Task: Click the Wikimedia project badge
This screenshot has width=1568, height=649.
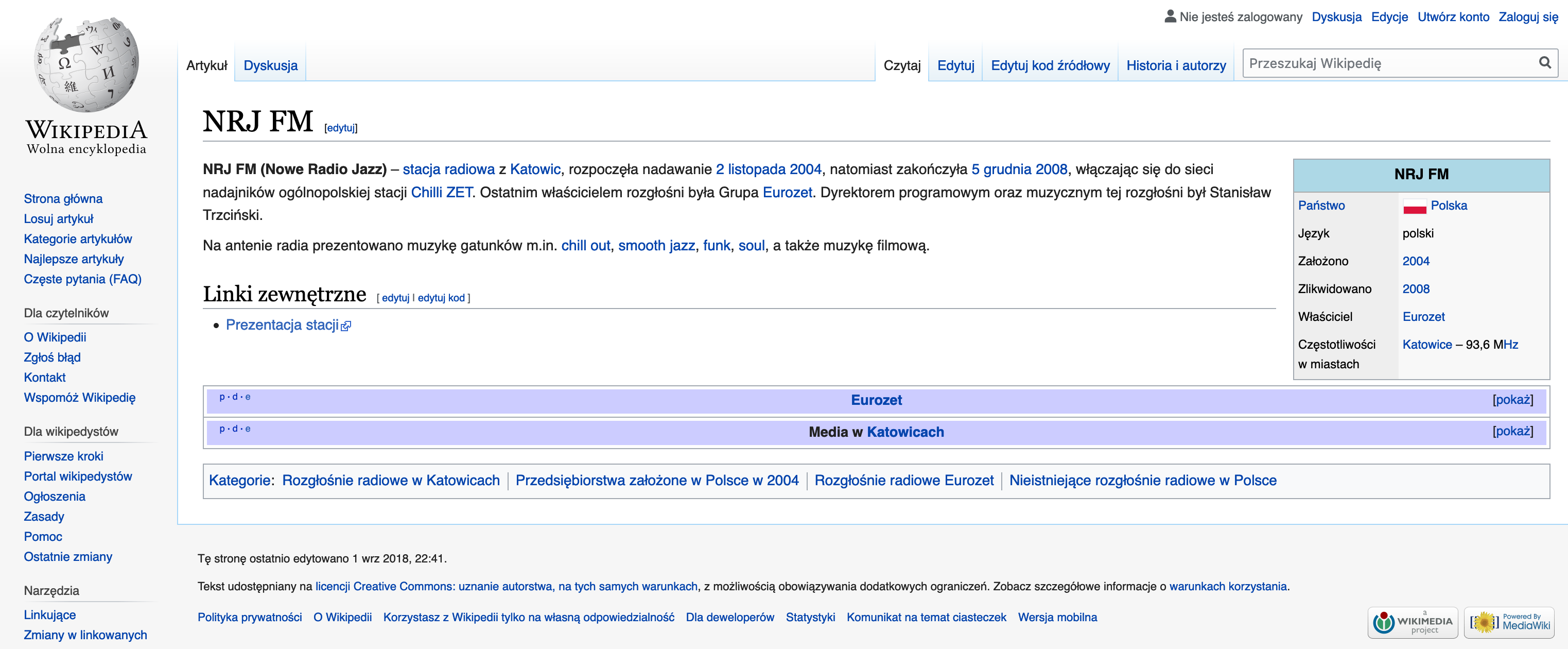Action: (1412, 622)
